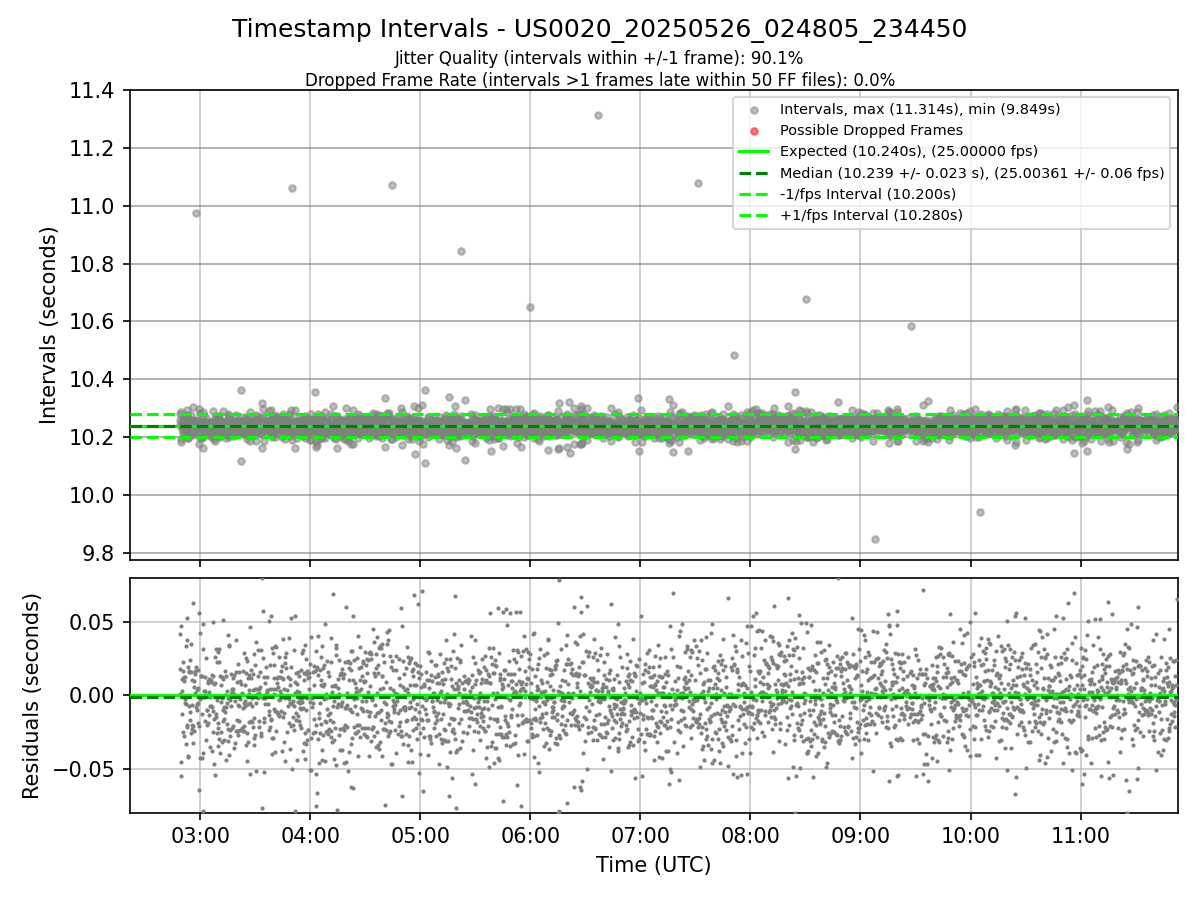Click the minimum interval data point near 9.85 seconds
The height and width of the screenshot is (900, 1200).
click(875, 539)
